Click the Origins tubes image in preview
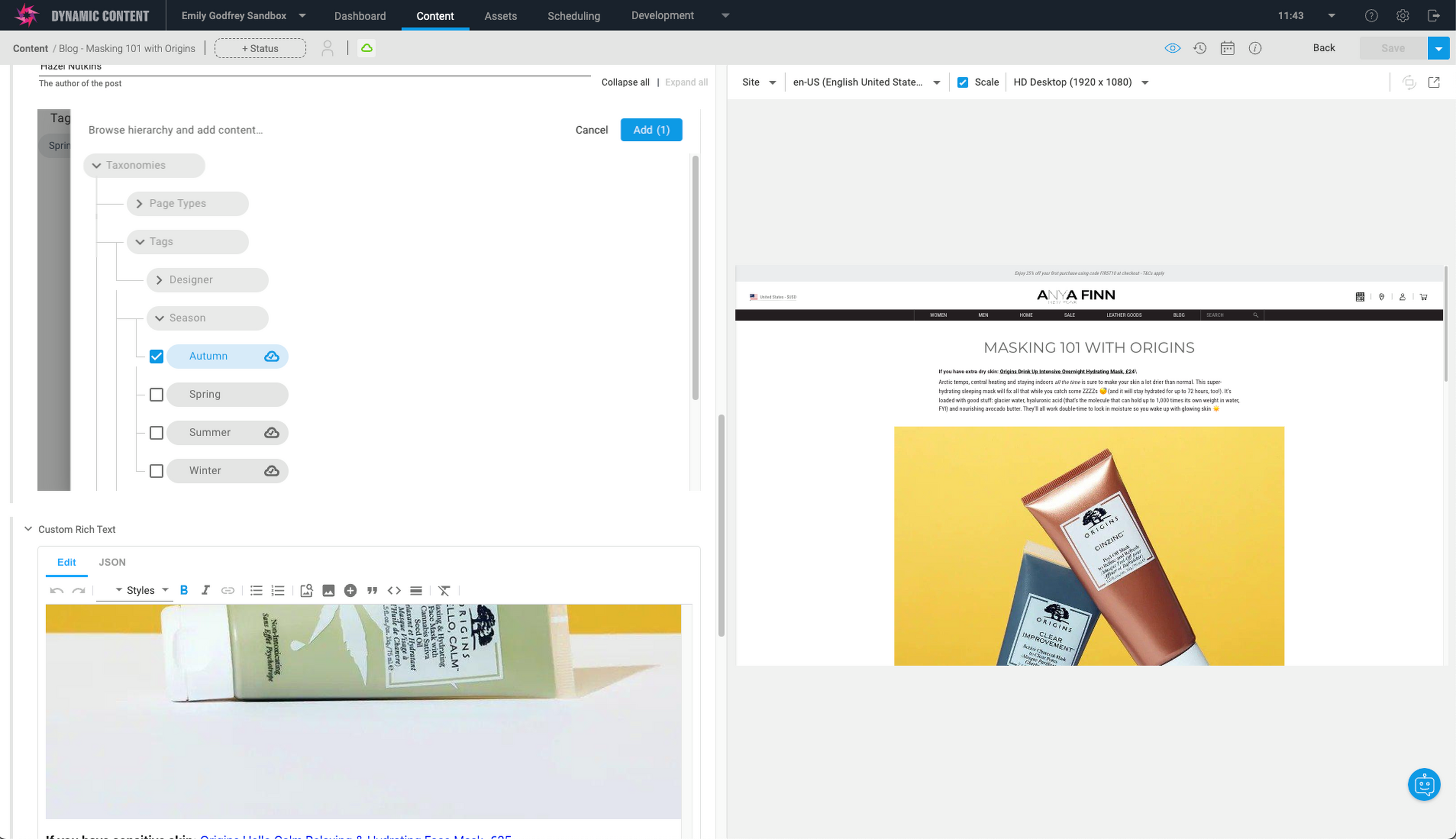The image size is (1456, 839). coord(1089,546)
